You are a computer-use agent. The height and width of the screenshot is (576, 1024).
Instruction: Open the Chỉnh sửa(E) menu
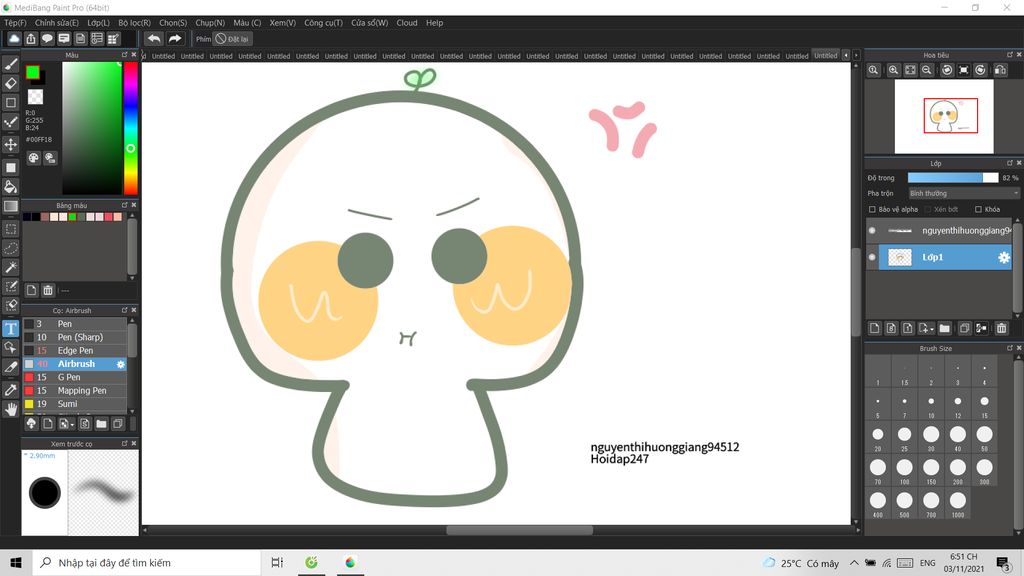click(57, 23)
